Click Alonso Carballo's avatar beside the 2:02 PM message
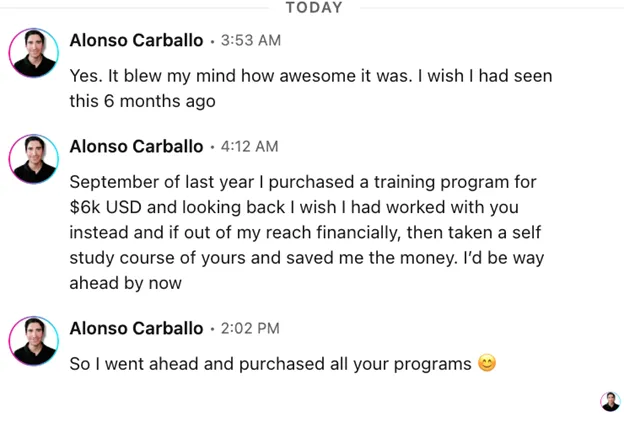Image resolution: width=624 pixels, height=427 pixels. coord(33,340)
